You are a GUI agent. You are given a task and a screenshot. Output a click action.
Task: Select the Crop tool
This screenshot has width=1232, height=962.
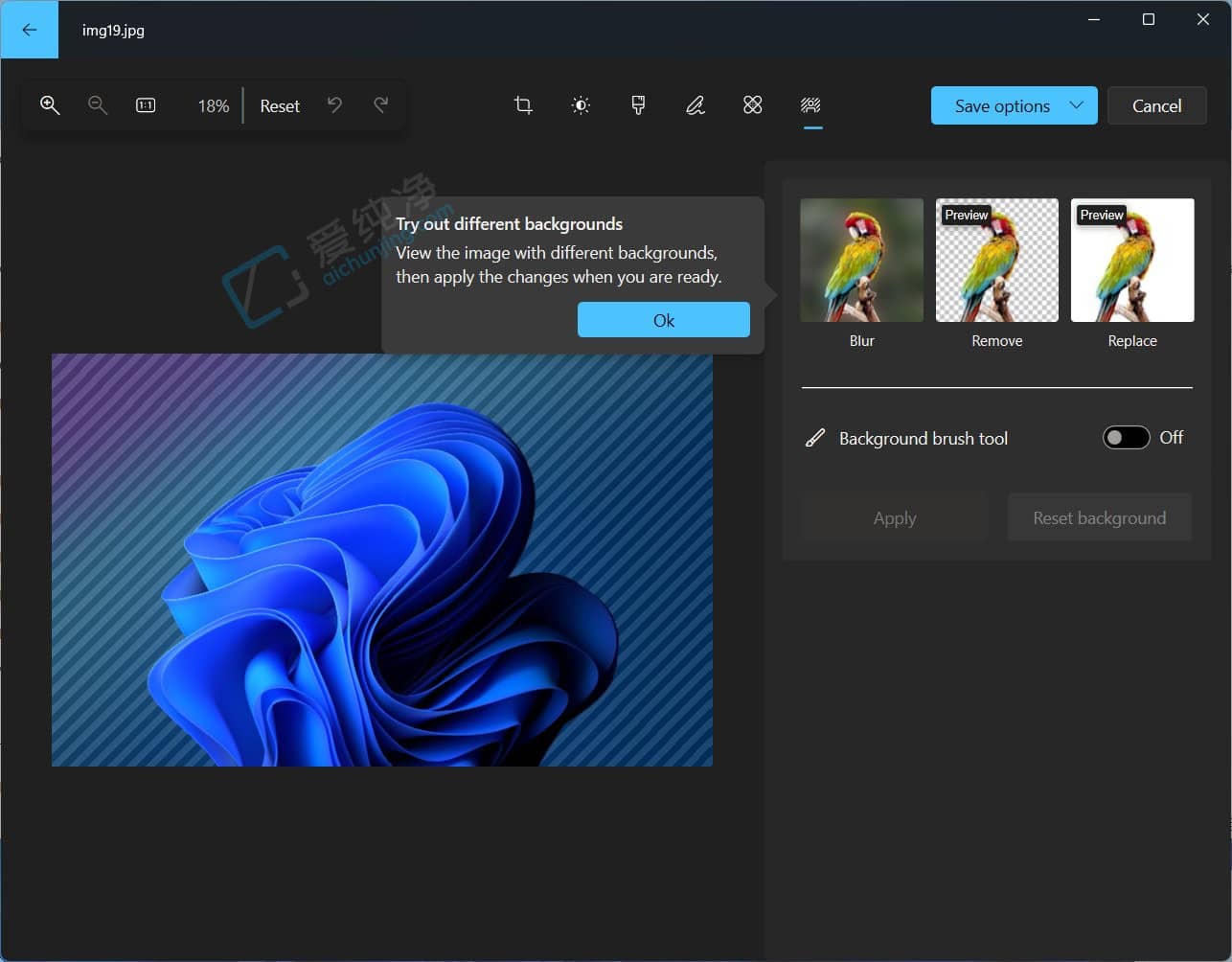(x=523, y=105)
